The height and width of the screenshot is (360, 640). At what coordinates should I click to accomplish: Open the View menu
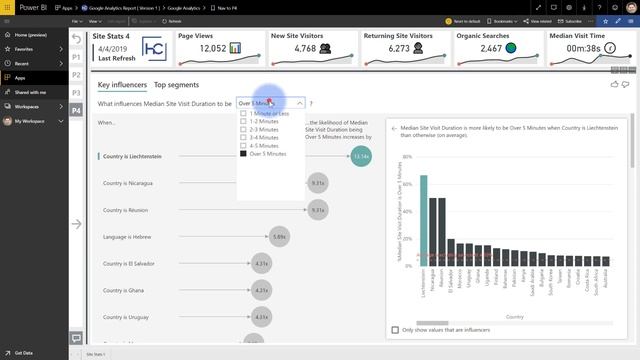coord(95,21)
